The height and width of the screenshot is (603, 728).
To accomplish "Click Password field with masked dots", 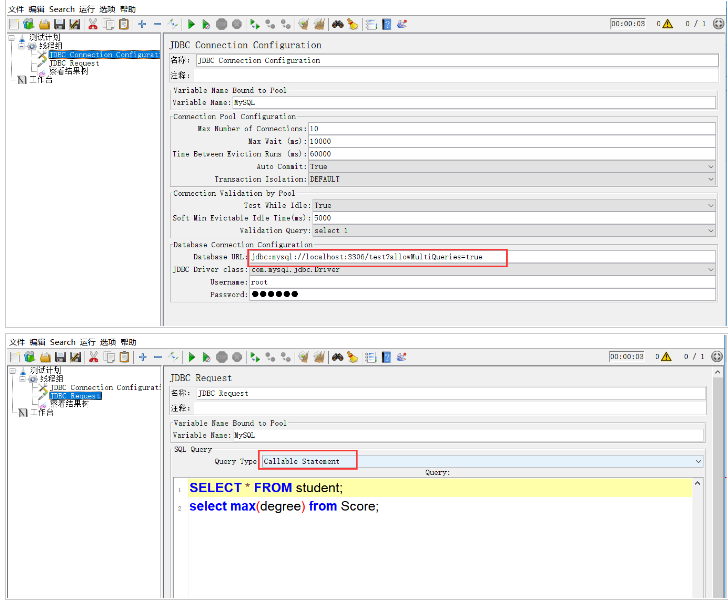I will click(482, 294).
